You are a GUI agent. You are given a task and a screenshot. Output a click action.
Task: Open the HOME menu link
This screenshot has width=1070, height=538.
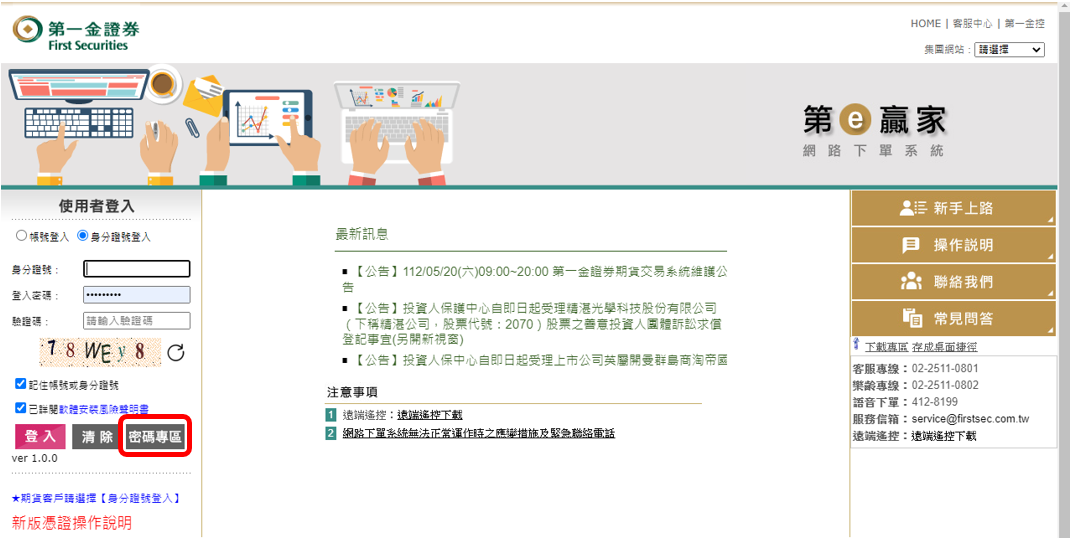(x=925, y=23)
